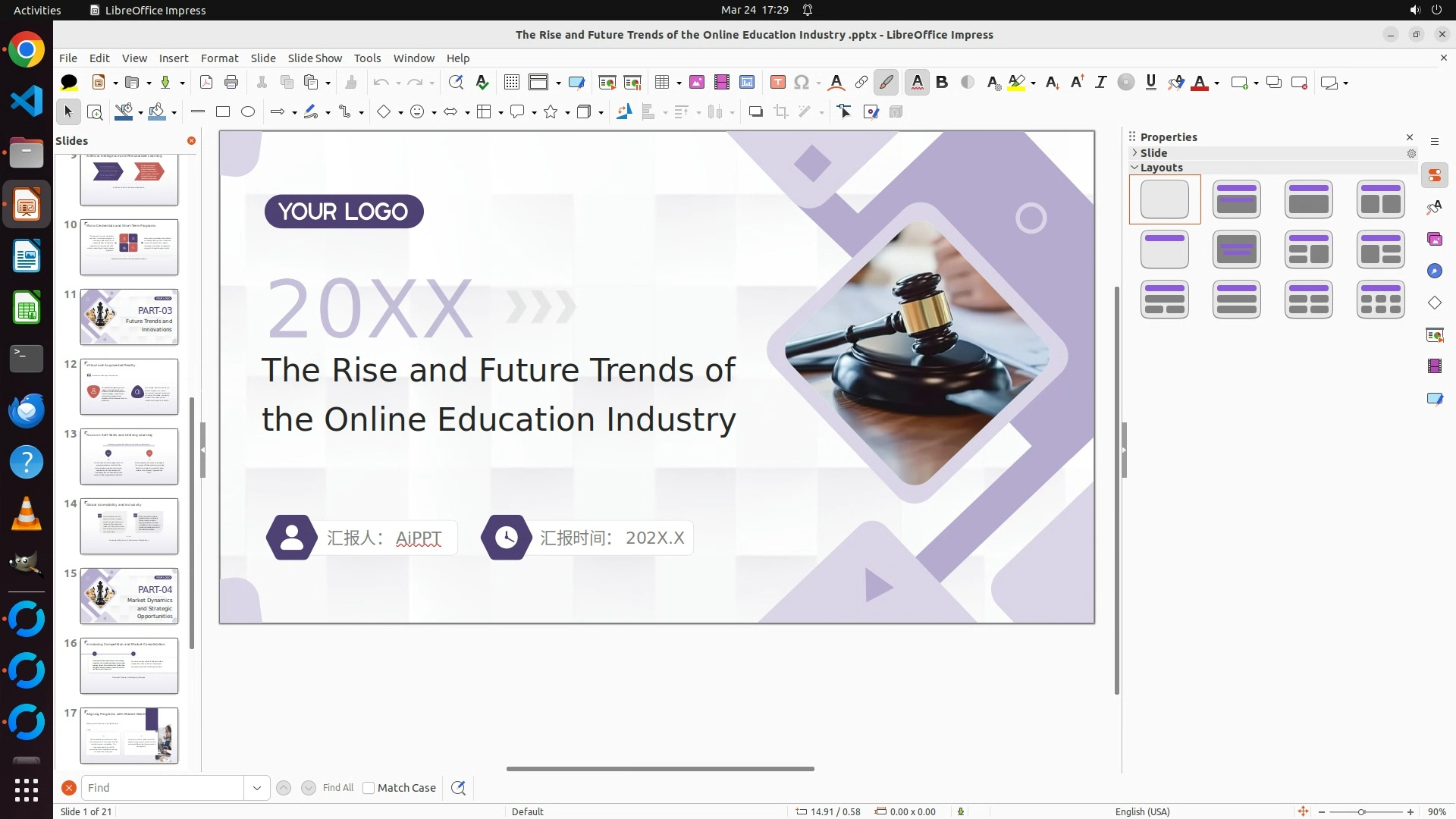
Task: Open the Crop Image tool
Action: pos(781,112)
